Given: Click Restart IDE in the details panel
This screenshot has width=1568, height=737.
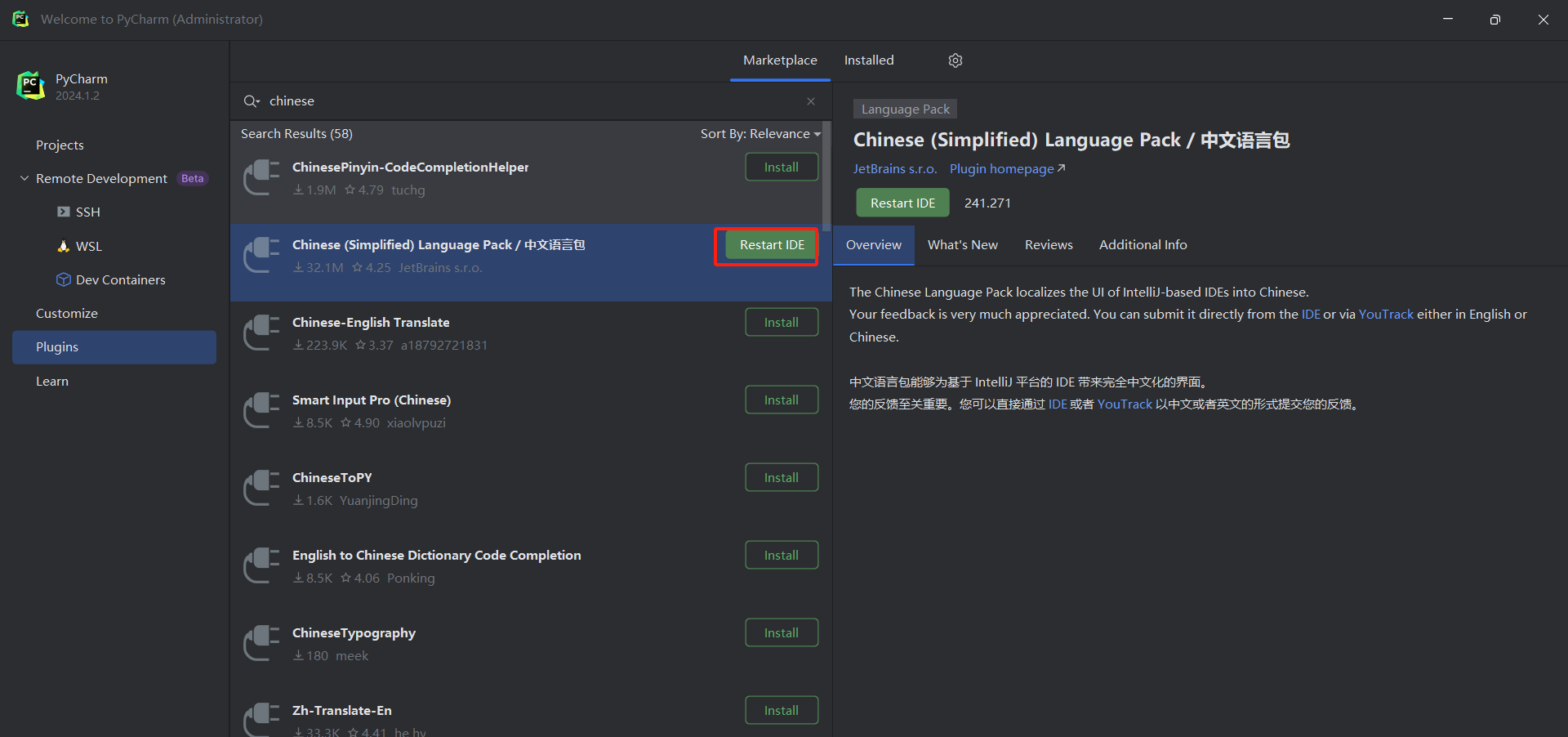Looking at the screenshot, I should coord(902,203).
